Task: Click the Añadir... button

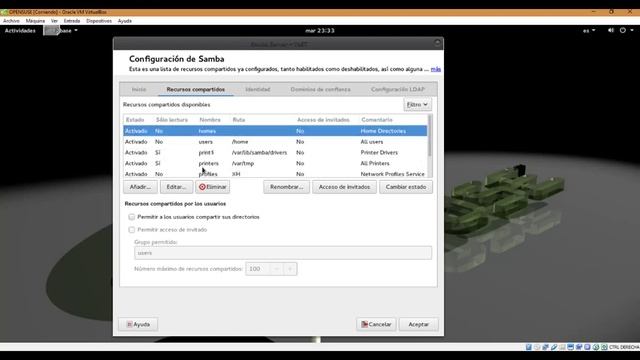Action: pos(140,187)
